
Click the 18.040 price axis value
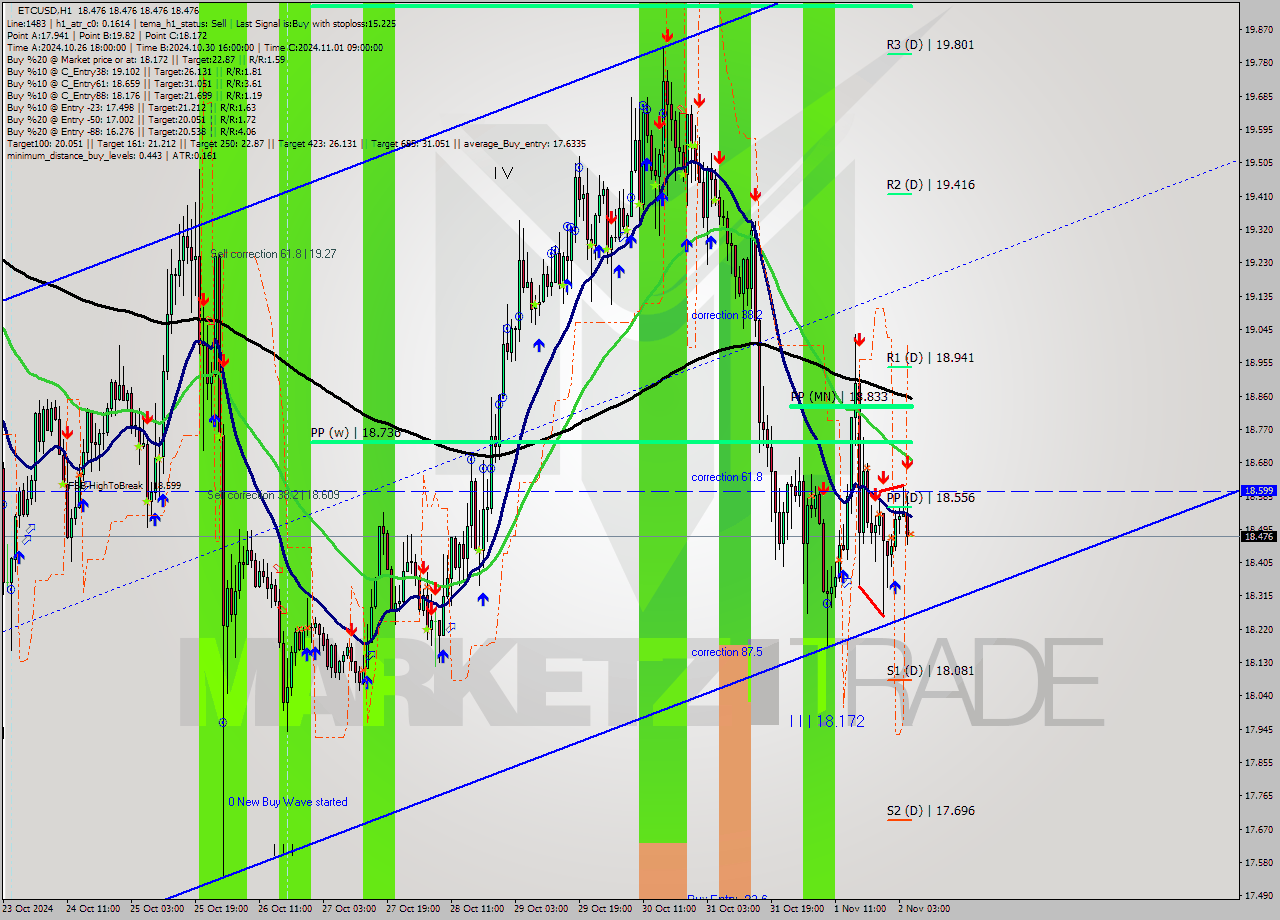(1258, 695)
